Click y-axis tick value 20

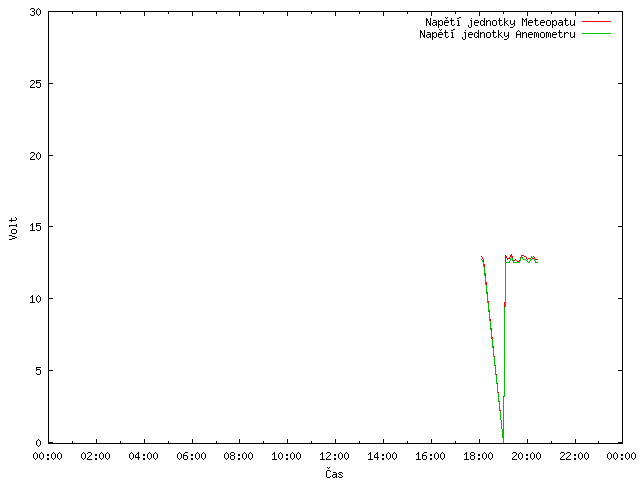(x=36, y=156)
